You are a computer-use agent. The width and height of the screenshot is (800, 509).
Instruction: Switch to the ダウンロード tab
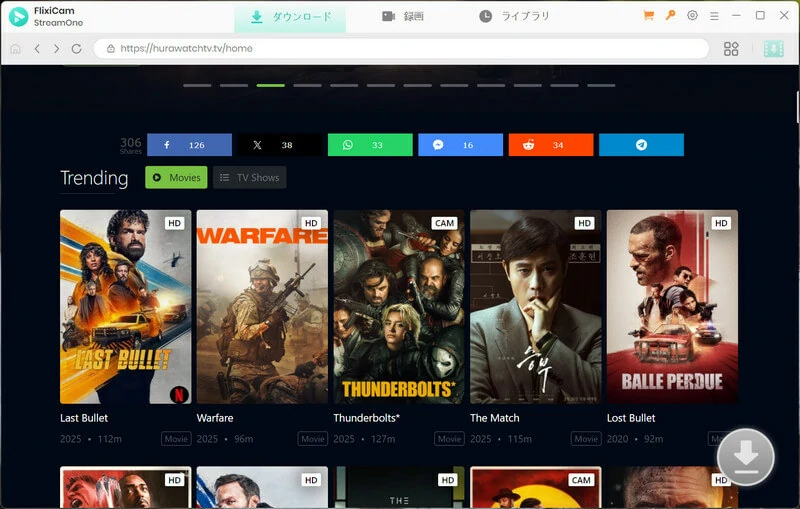(289, 17)
